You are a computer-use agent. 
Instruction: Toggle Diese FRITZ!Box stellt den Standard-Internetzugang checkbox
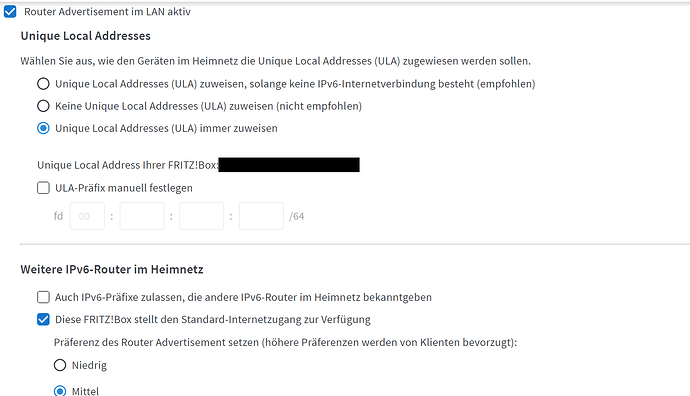pyautogui.click(x=43, y=319)
